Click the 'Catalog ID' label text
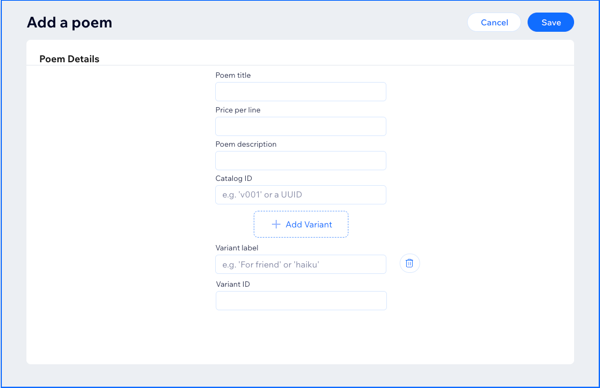Screen dimensions: 600x388 click(234, 178)
